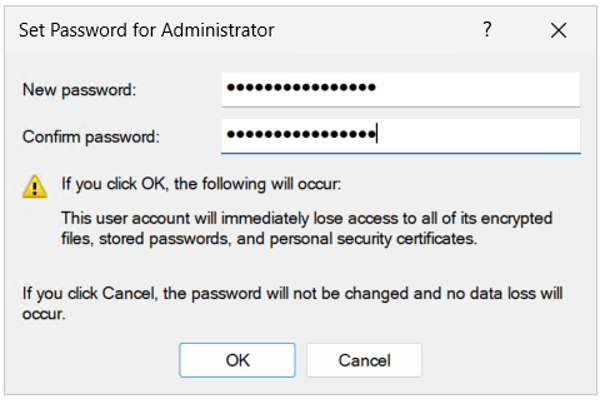
Task: Click the text about losing encrypted files access
Action: click(307, 218)
